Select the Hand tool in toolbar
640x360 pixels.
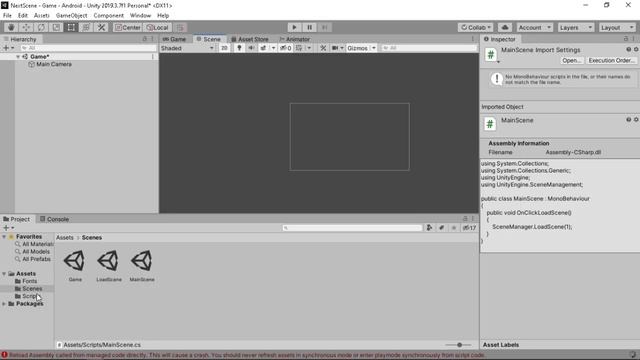(11, 27)
